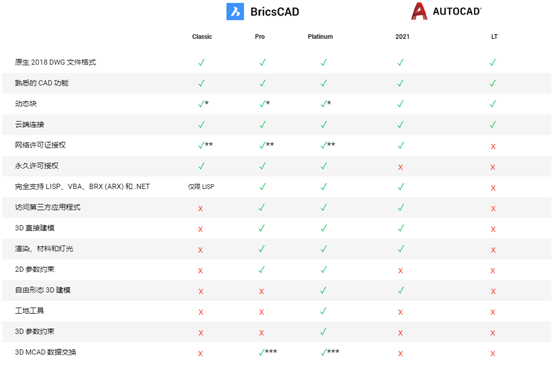Click the 2021 checkmark in the 自由形态 3D 建模 row

(401, 290)
